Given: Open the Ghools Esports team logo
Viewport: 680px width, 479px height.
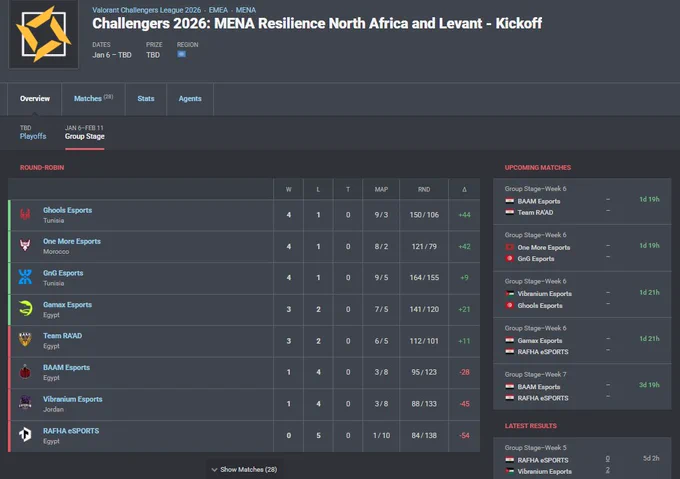Looking at the screenshot, I should click(x=25, y=215).
